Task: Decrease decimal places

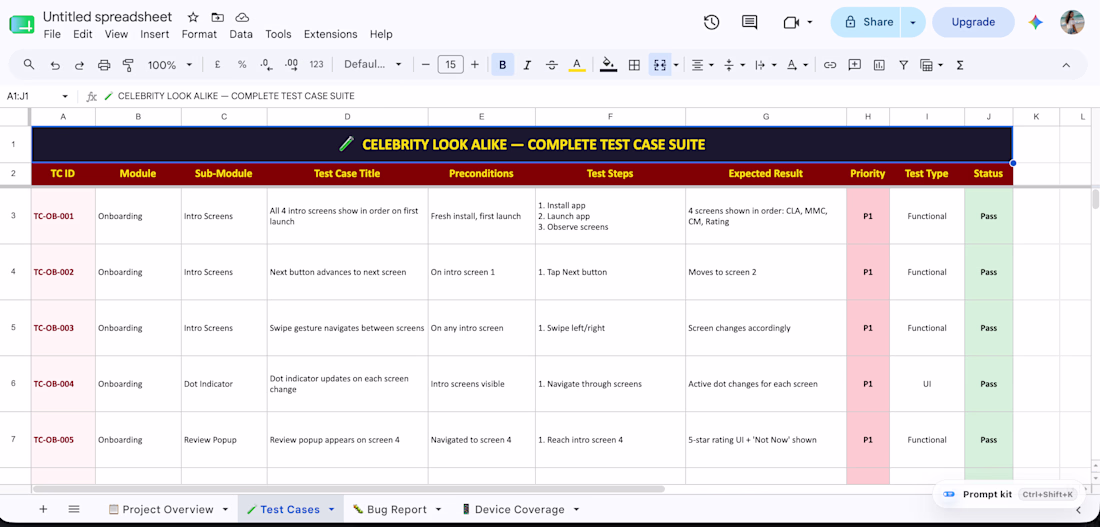Action: pyautogui.click(x=266, y=65)
